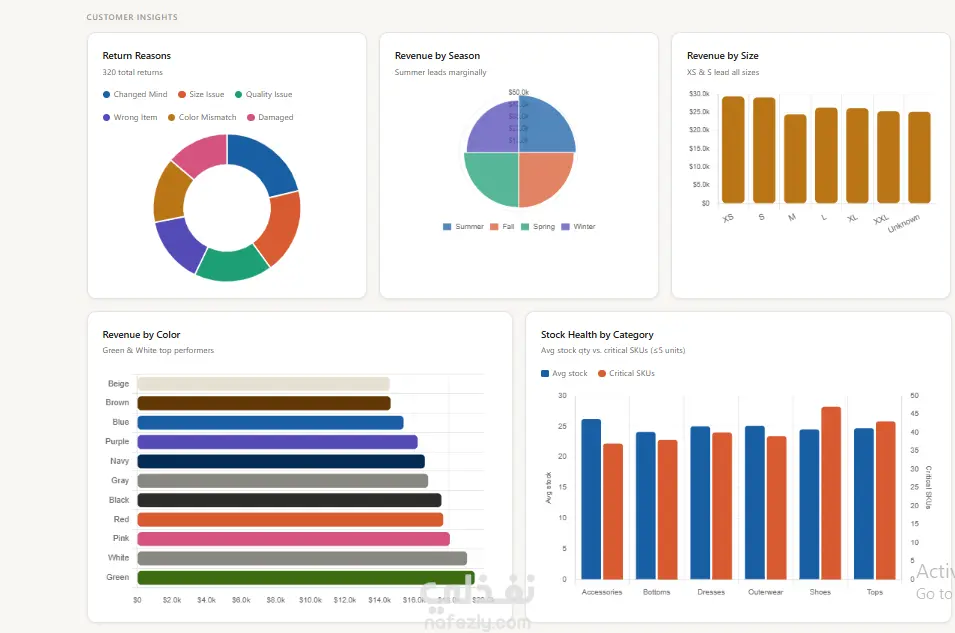Toggle the Color Mismatch legend item
This screenshot has height=633, width=955.
point(202,118)
